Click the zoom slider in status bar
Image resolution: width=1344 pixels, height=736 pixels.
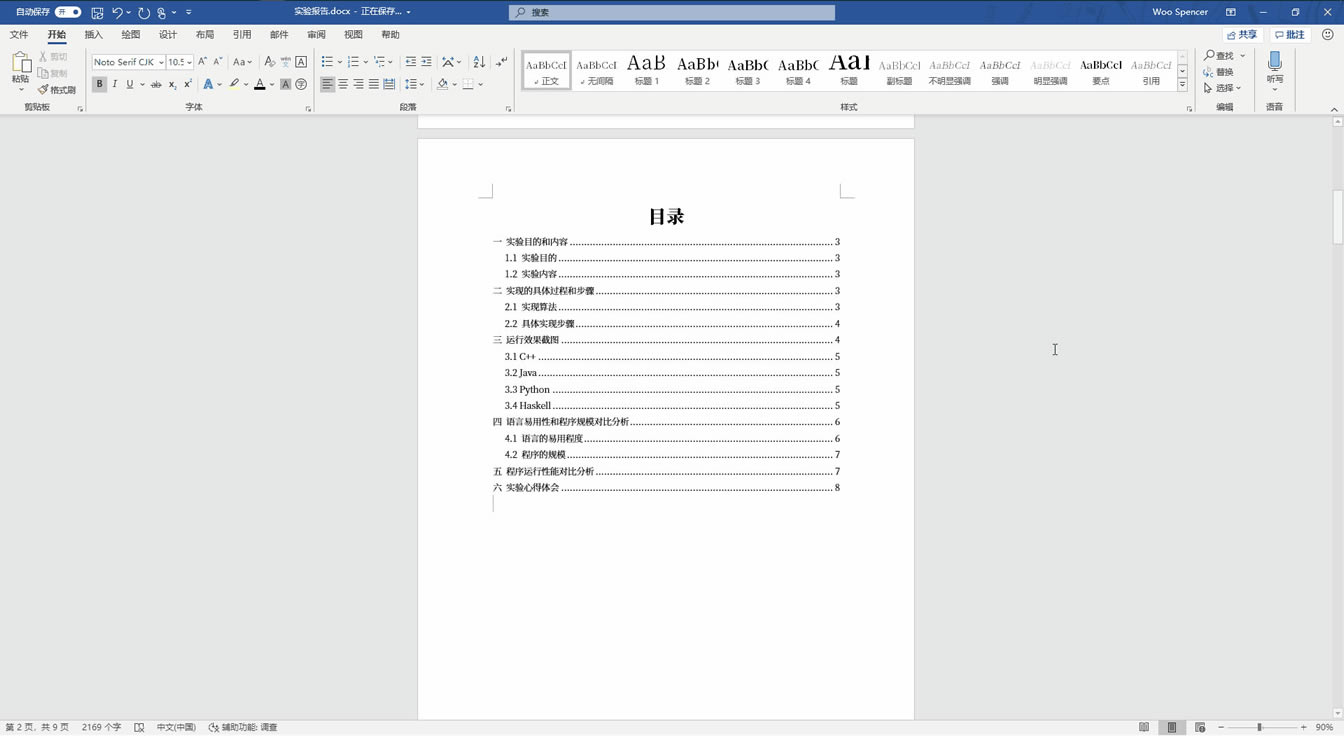click(x=1259, y=727)
